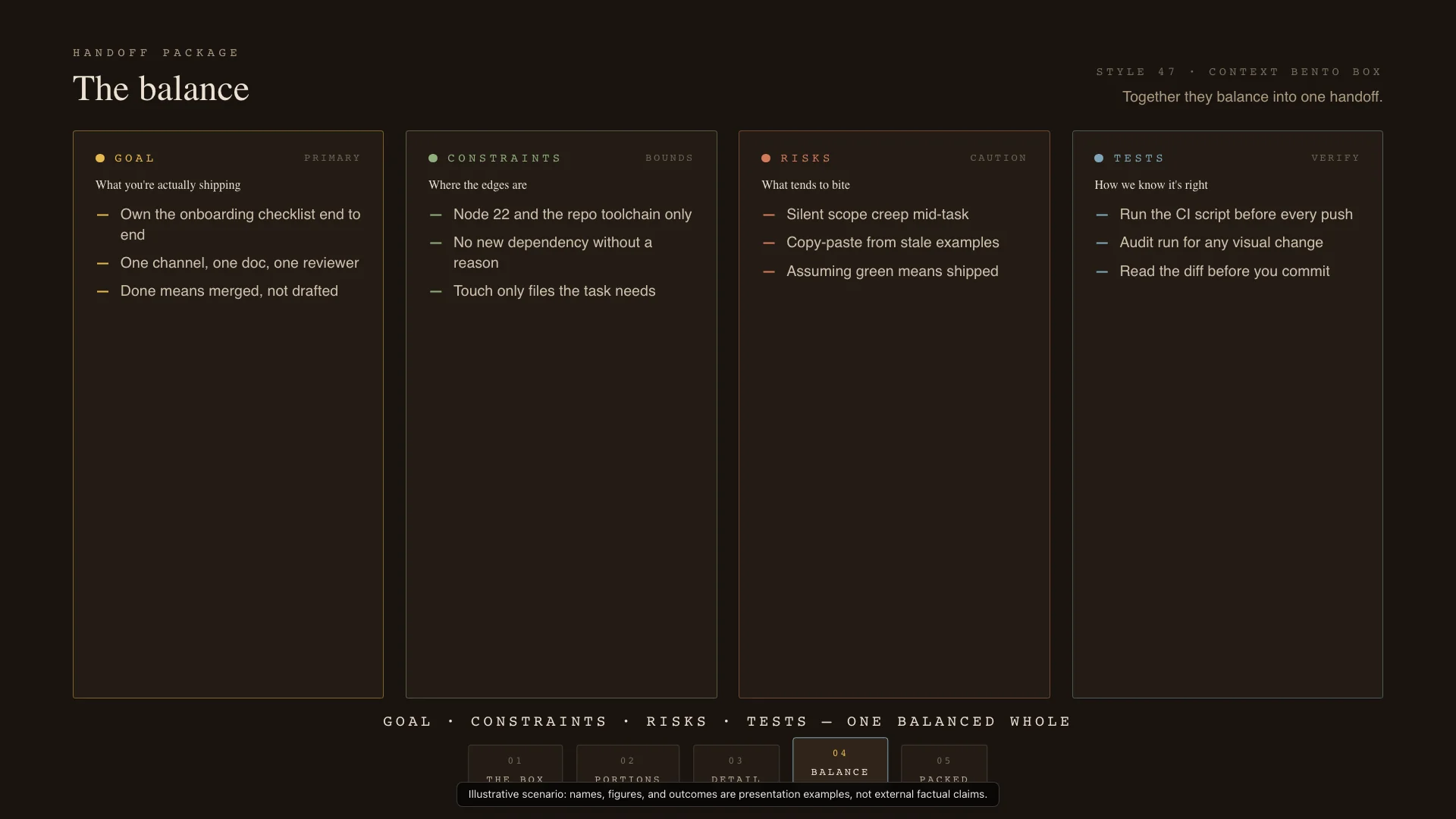Click 'The balance' slide title
The image size is (1456, 819).
coord(161,89)
